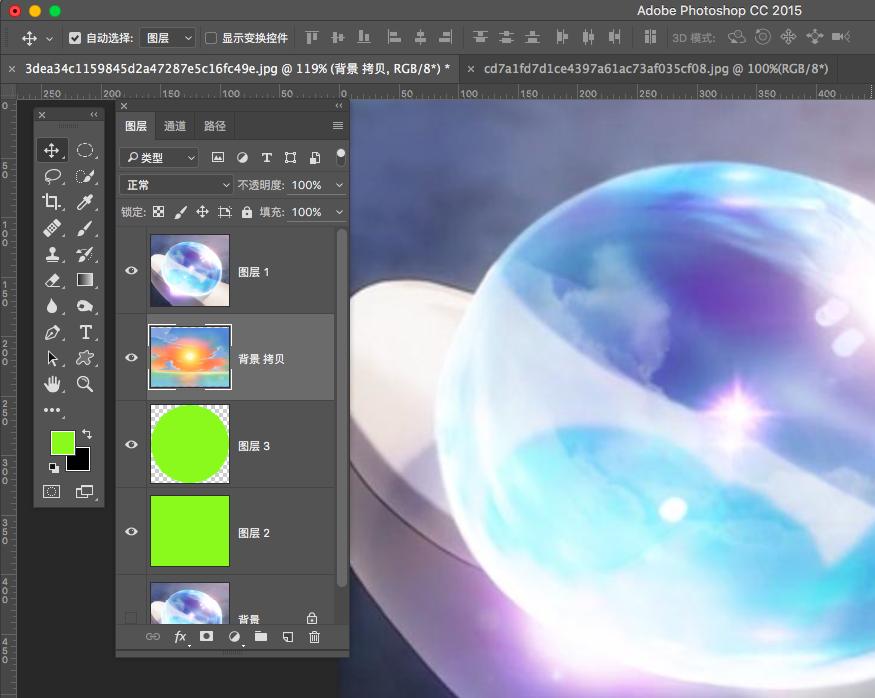Click the green foreground color swatch
875x698 pixels.
coord(63,442)
